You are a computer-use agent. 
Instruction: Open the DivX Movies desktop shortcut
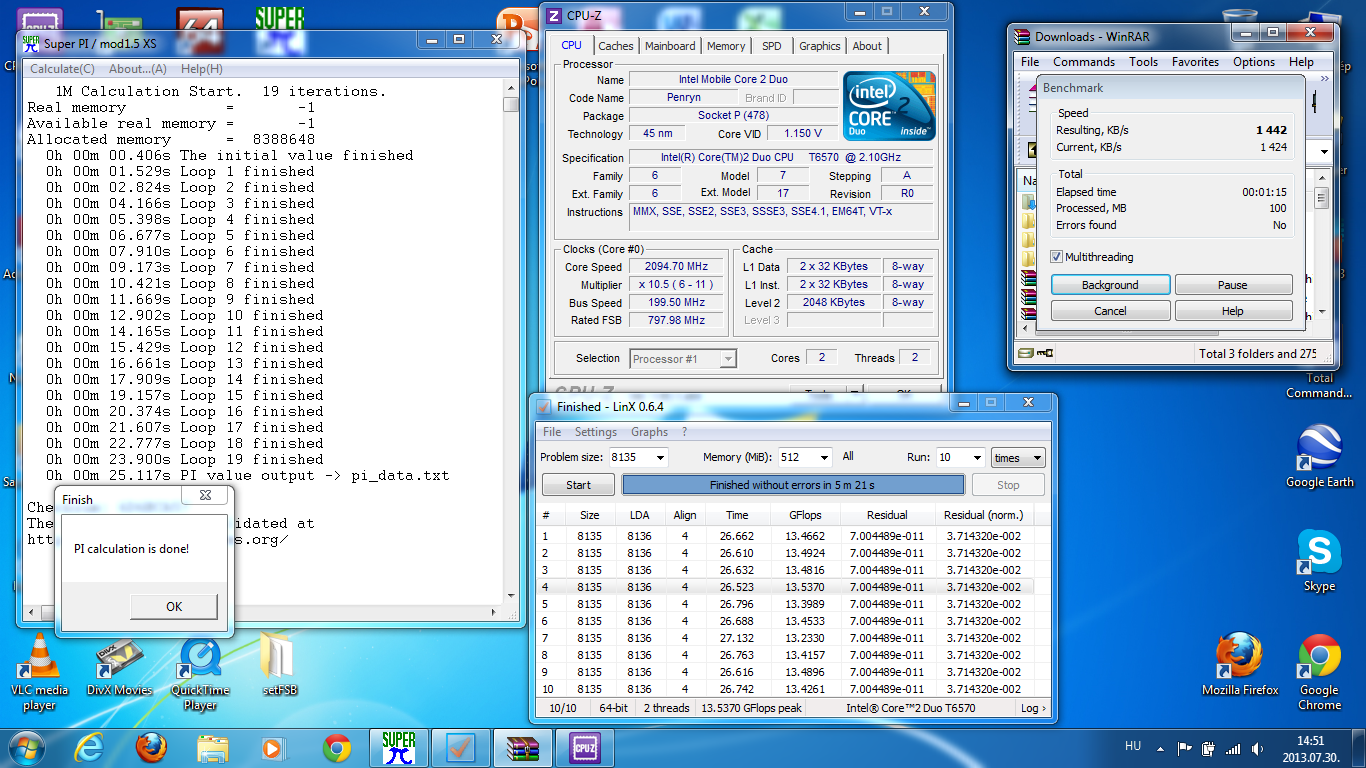point(119,667)
